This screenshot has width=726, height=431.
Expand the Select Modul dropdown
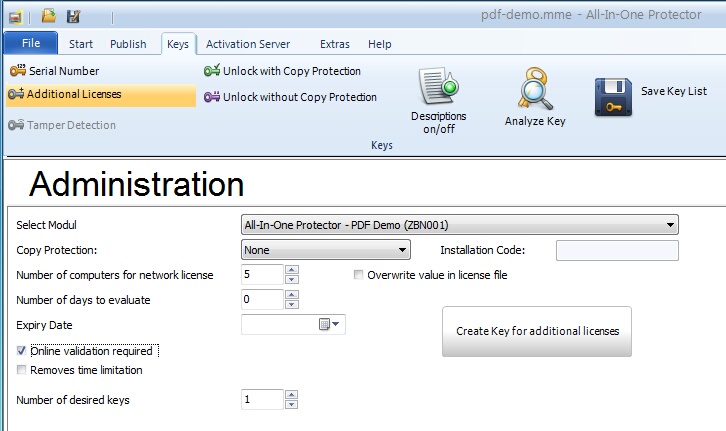coord(671,225)
